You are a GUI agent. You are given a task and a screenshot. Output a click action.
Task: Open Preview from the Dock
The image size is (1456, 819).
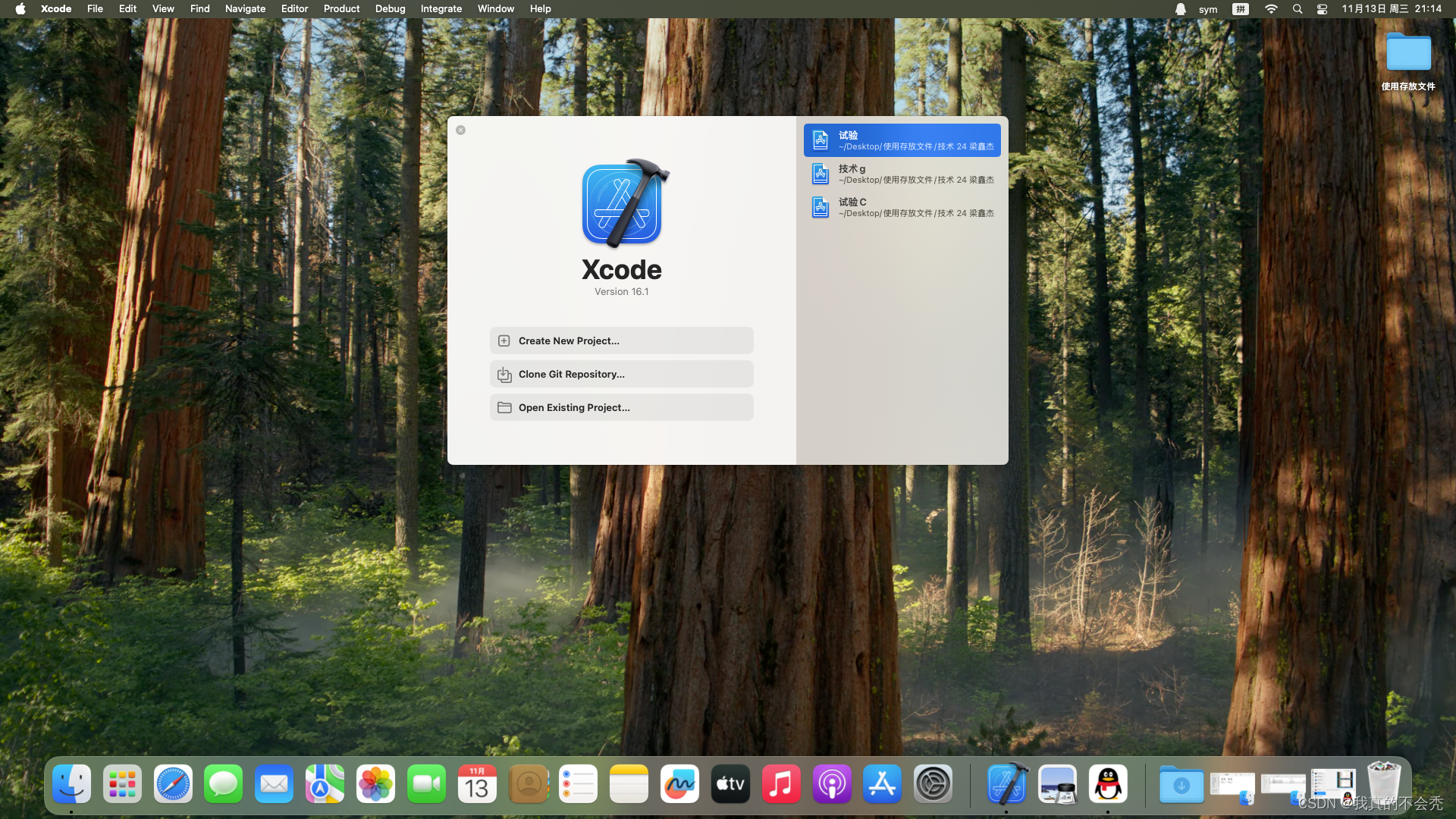(x=1057, y=784)
